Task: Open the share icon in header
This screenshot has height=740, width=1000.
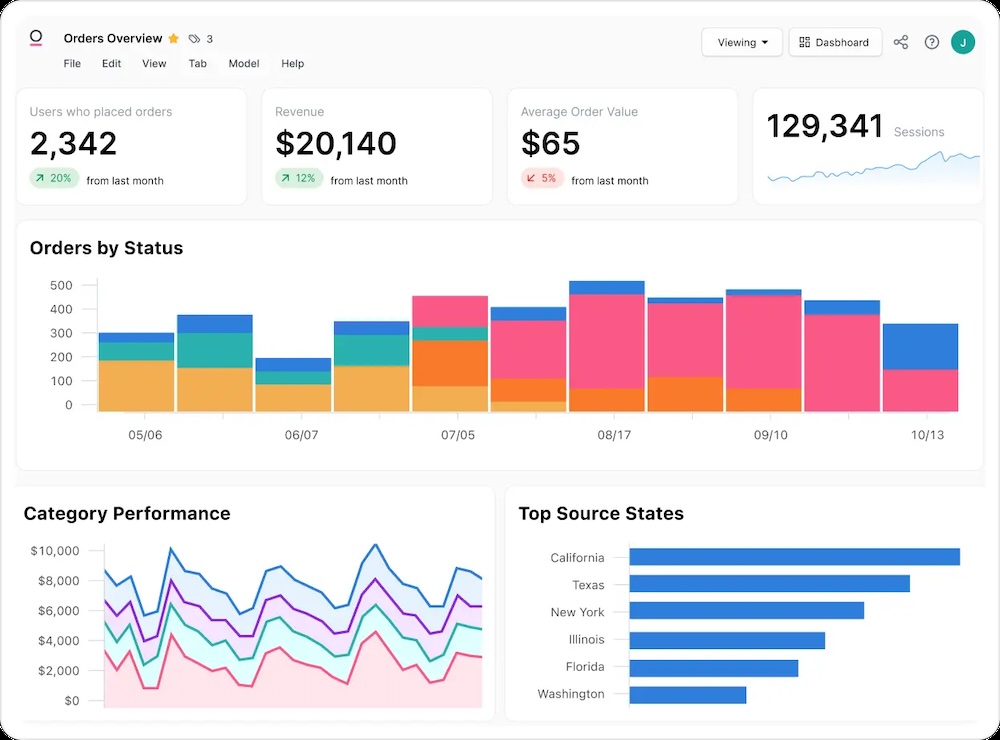Action: [x=901, y=42]
